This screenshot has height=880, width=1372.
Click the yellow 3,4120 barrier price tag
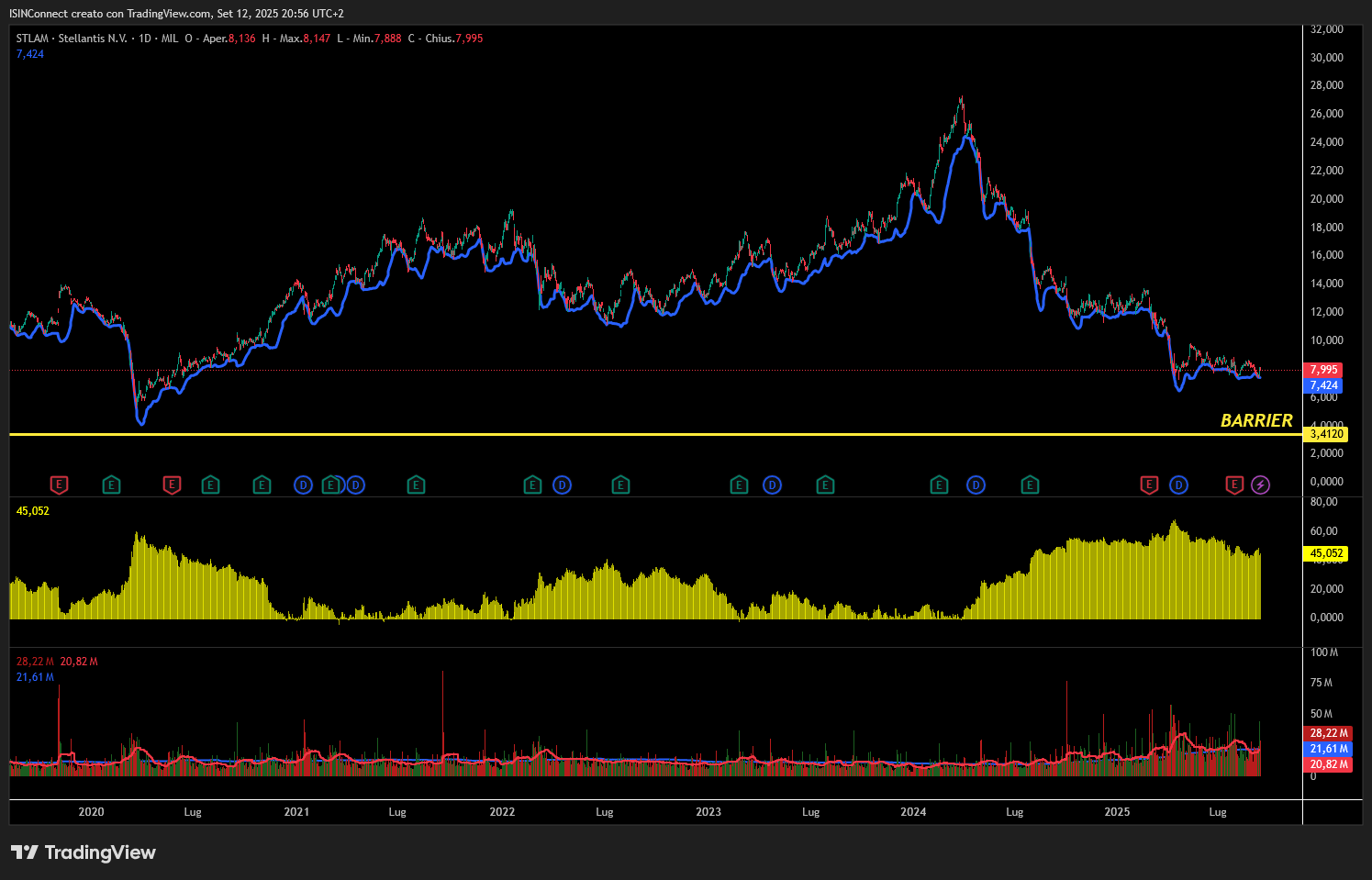(x=1326, y=434)
